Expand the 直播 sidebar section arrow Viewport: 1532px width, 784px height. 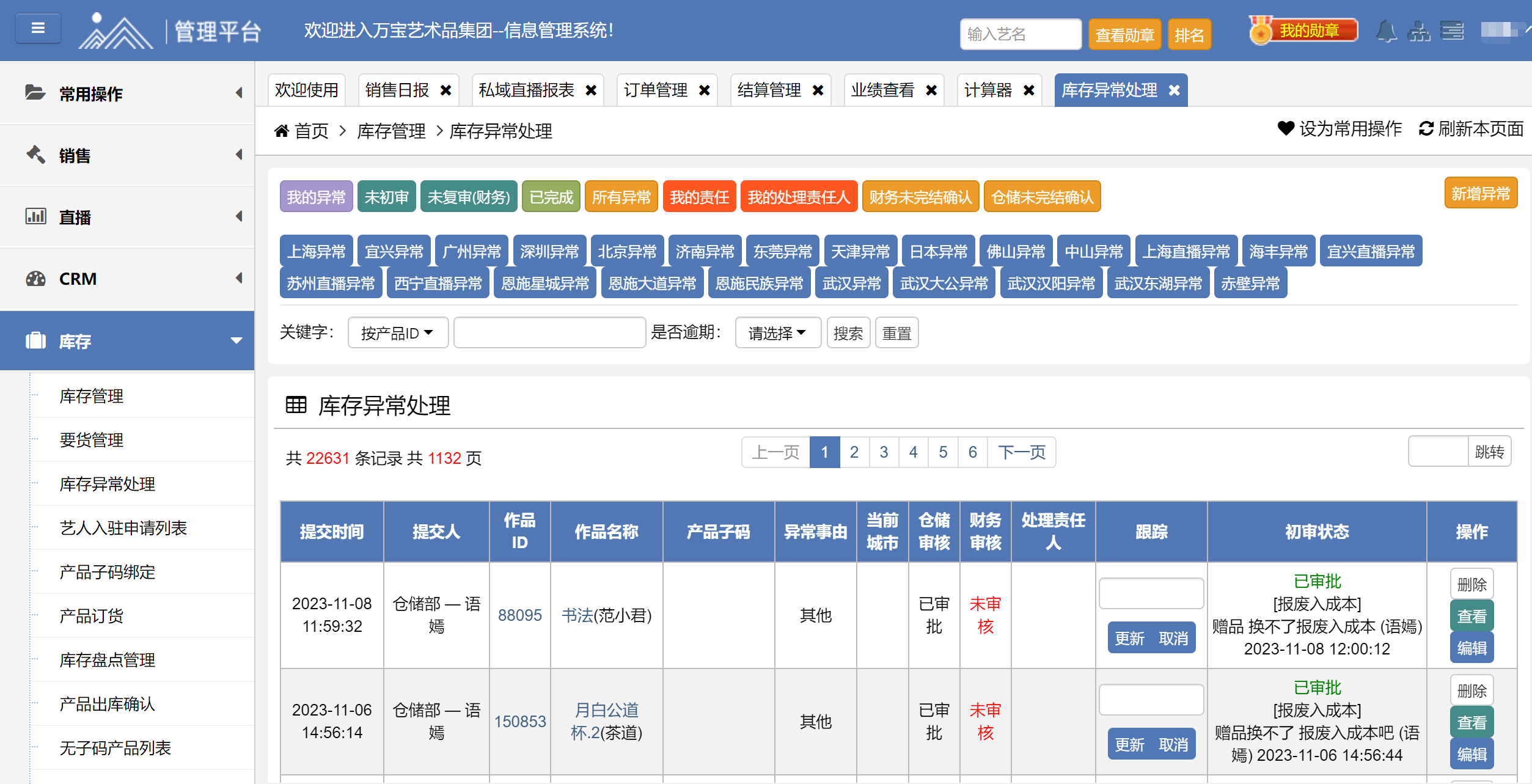[239, 216]
